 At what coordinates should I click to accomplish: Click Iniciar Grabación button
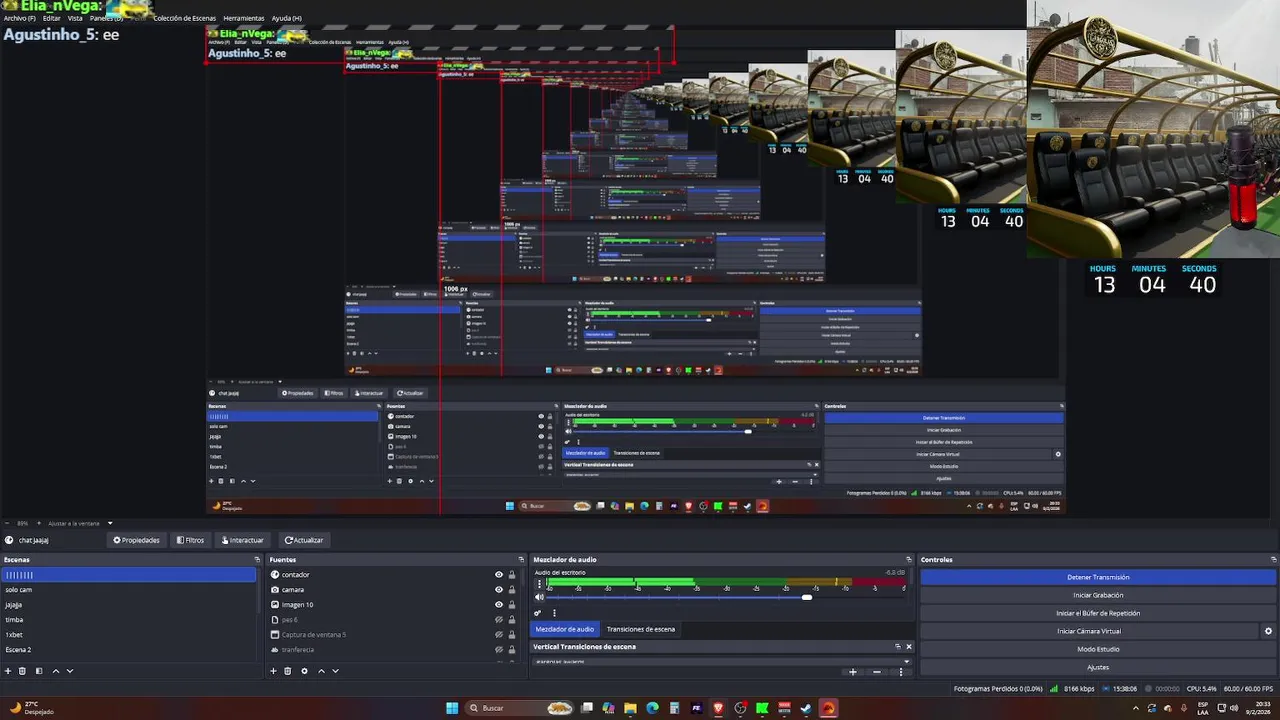point(1098,595)
